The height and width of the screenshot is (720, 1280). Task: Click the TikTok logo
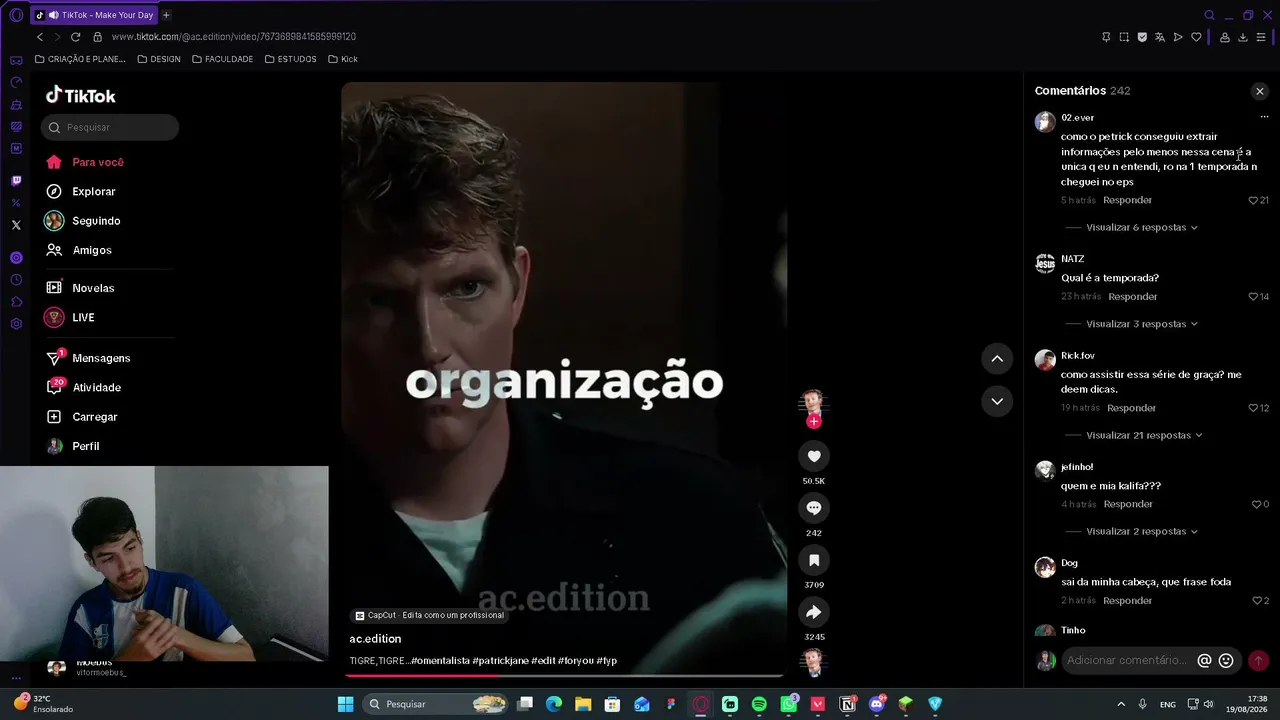(x=81, y=95)
